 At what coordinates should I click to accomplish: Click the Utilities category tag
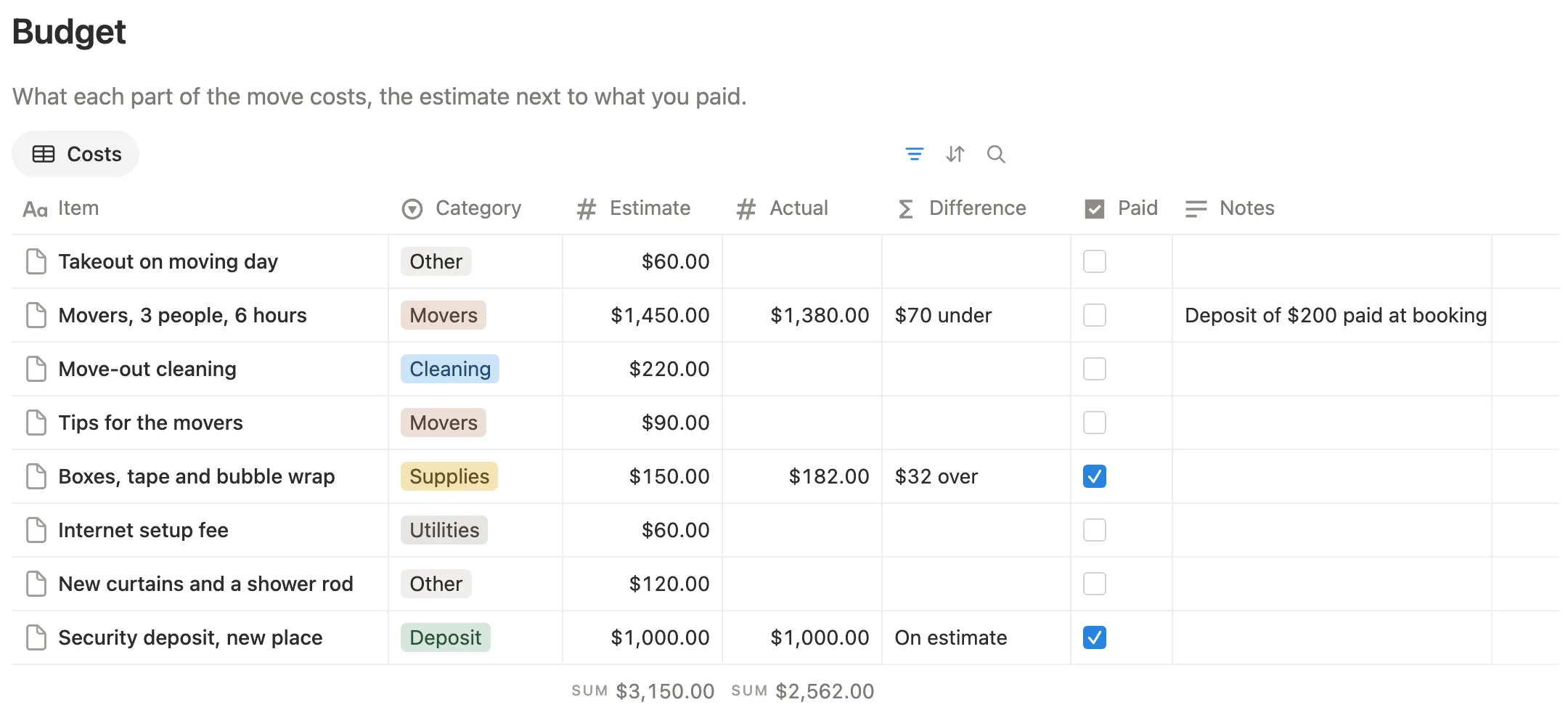(444, 530)
